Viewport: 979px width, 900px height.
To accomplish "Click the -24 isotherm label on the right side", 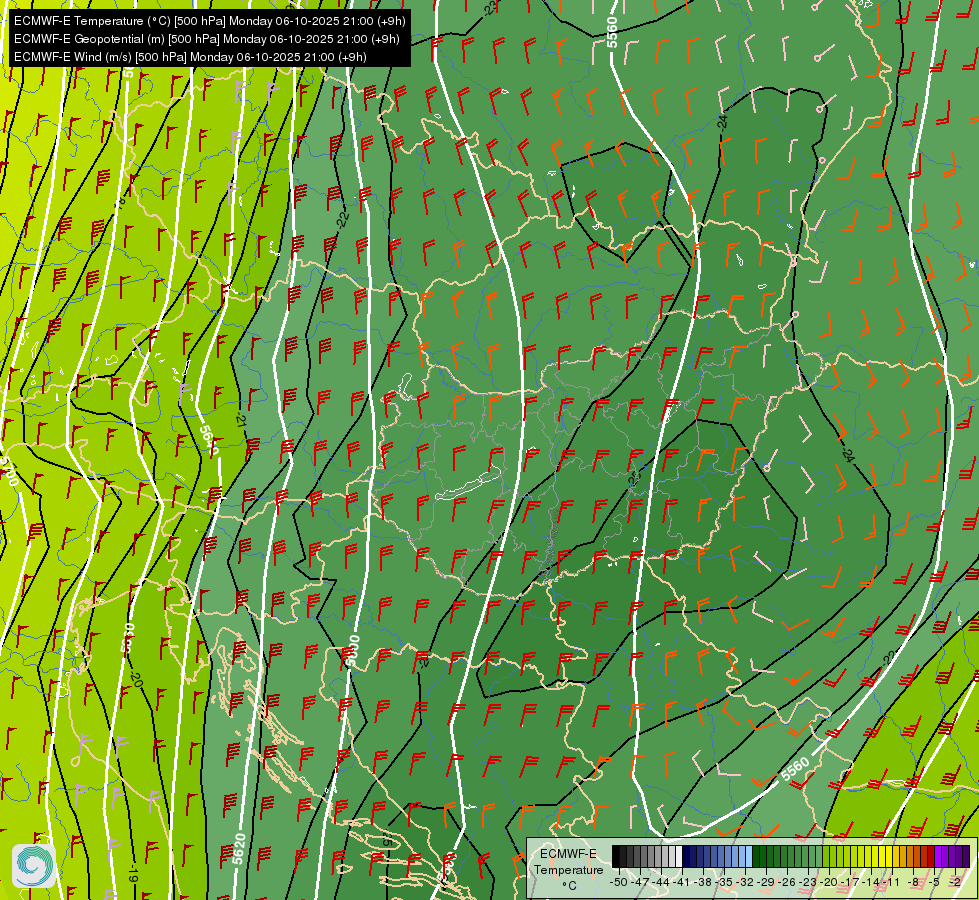I will 847,454.
